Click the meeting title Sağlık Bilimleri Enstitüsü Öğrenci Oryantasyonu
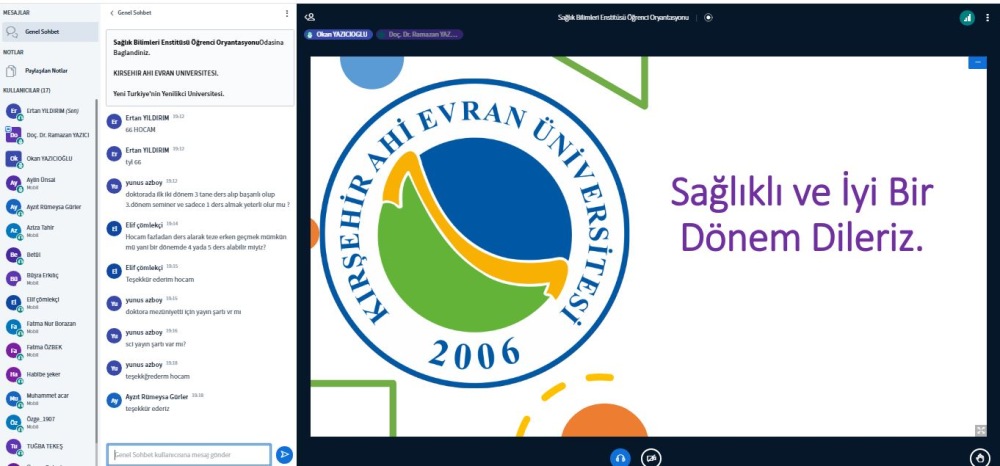This screenshot has height=466, width=1000. [623, 18]
